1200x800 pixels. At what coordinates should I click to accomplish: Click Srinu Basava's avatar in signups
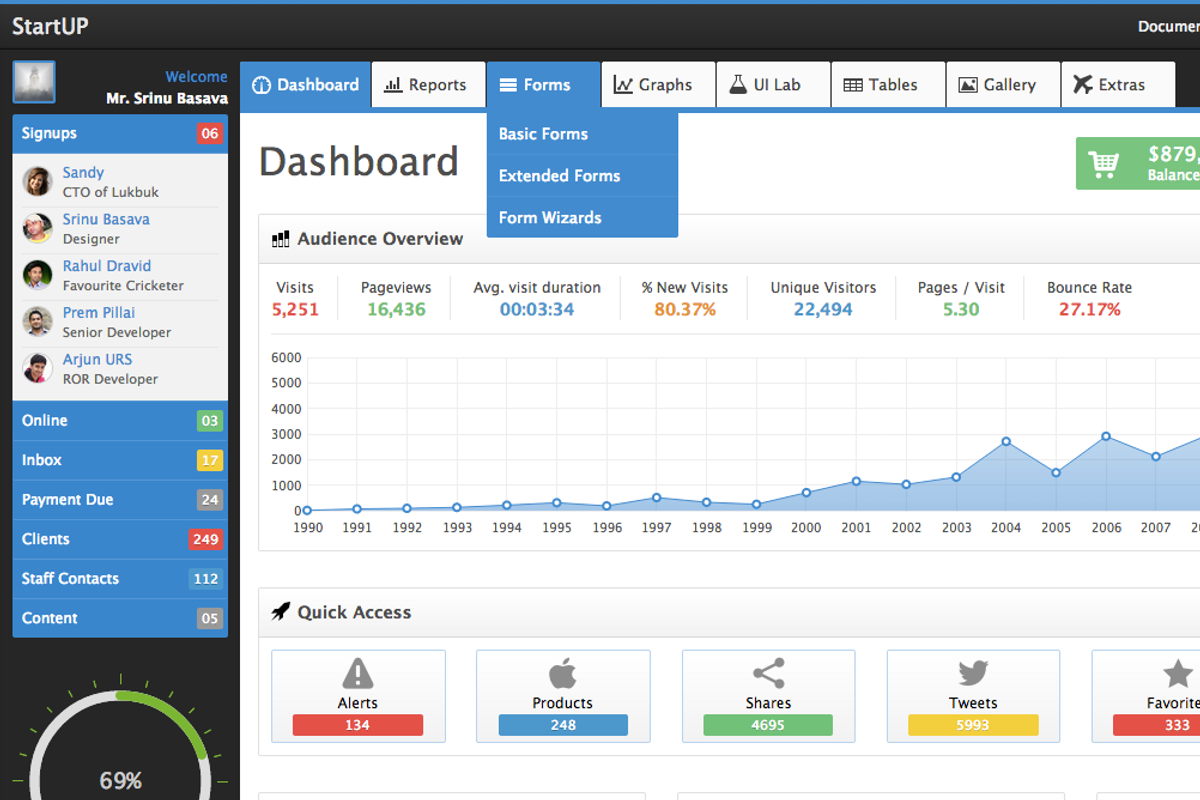pyautogui.click(x=37, y=228)
